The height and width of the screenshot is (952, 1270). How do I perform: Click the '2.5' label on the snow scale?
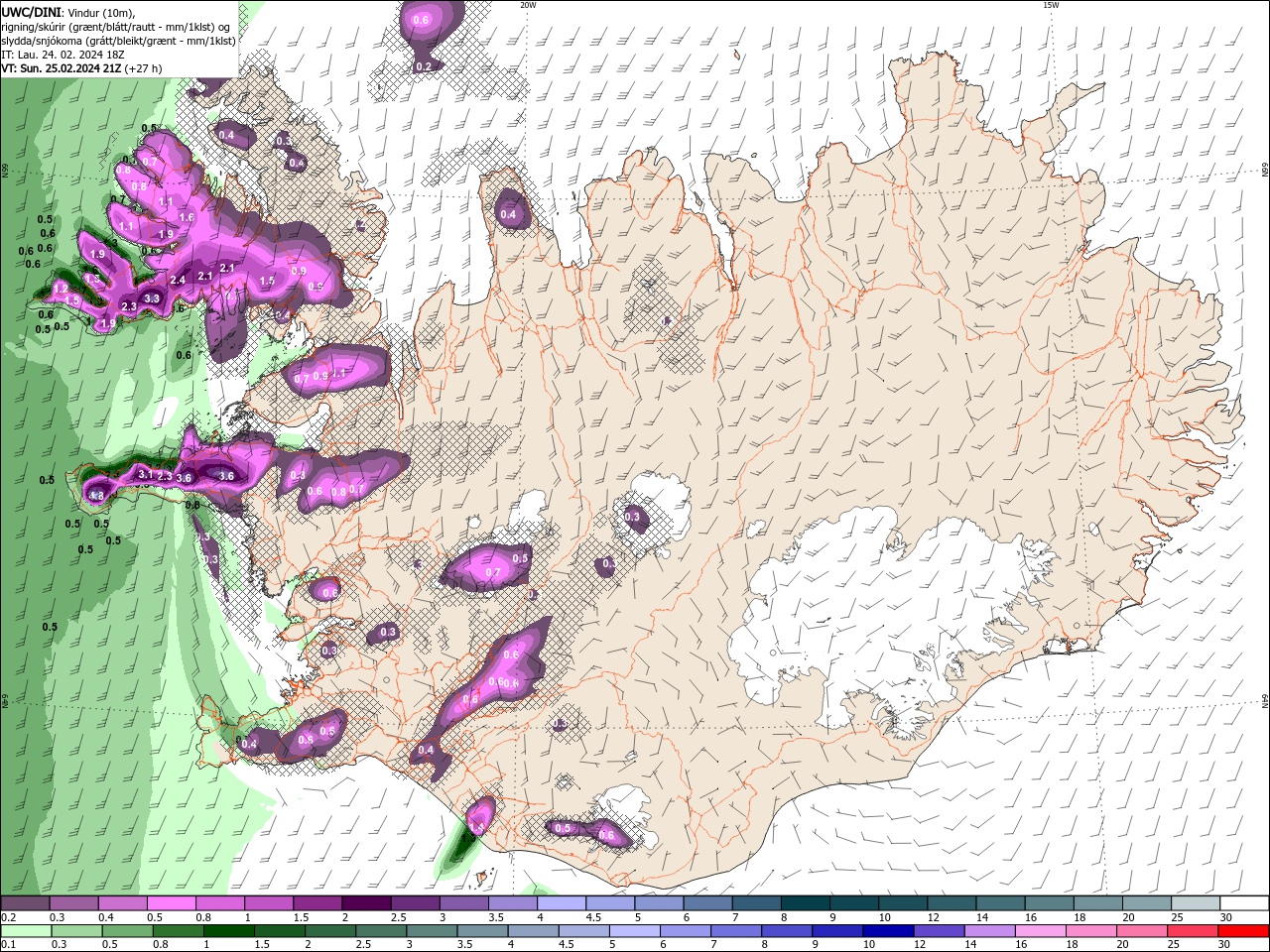point(398,917)
